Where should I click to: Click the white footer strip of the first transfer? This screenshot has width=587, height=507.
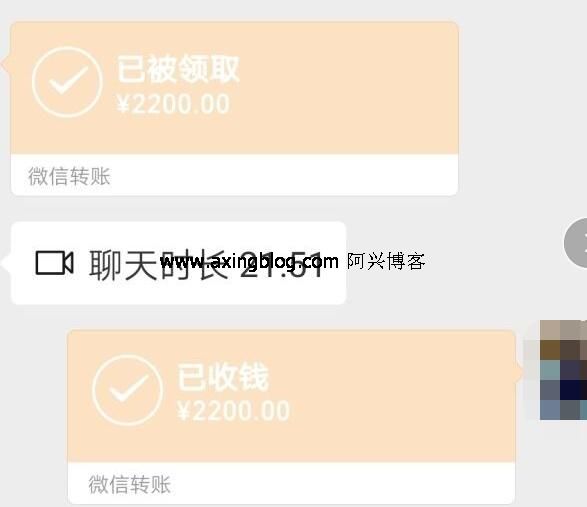pos(235,175)
